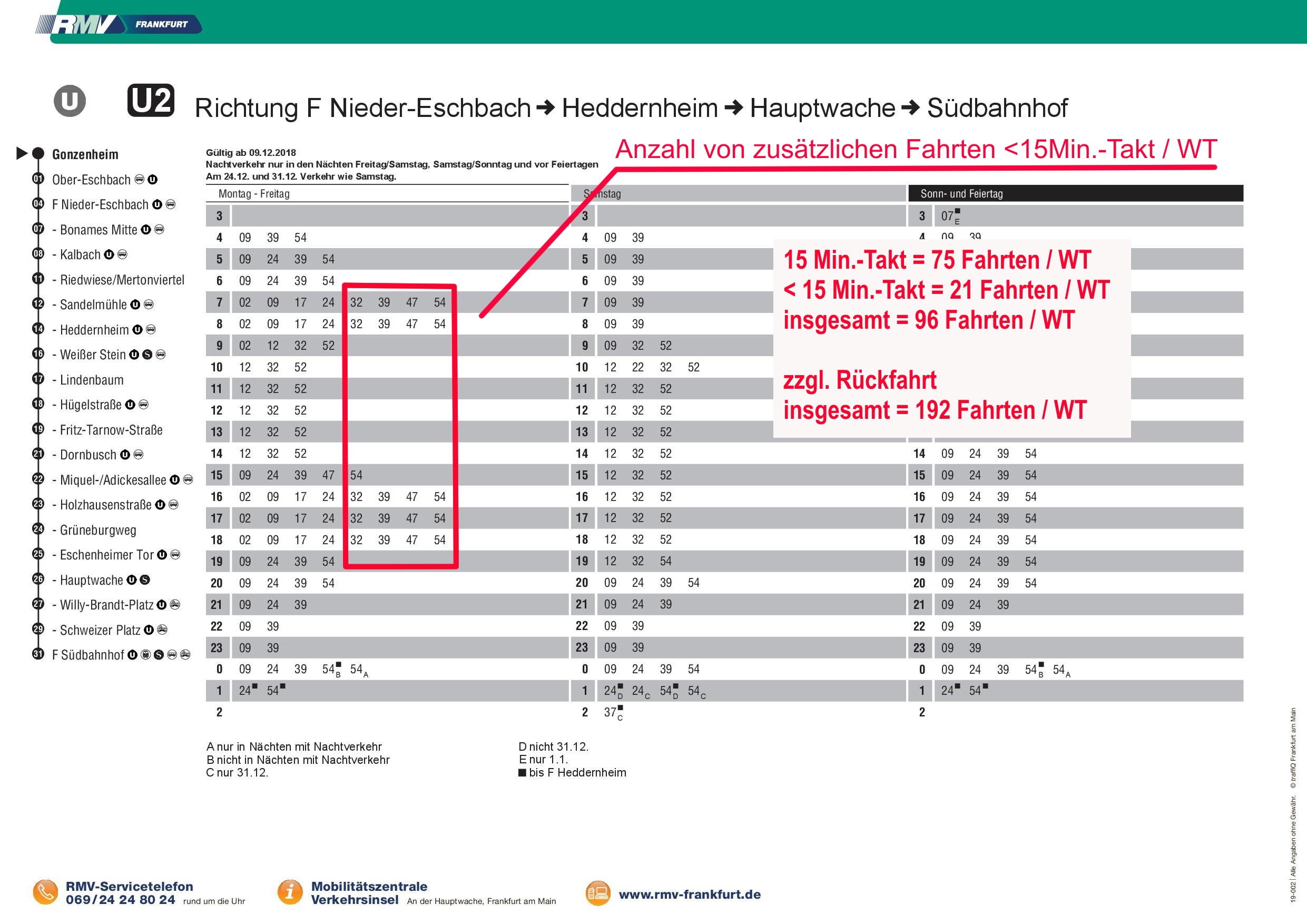The image size is (1307, 924).
Task: Click the Gonzenheim station name
Action: pyautogui.click(x=85, y=154)
